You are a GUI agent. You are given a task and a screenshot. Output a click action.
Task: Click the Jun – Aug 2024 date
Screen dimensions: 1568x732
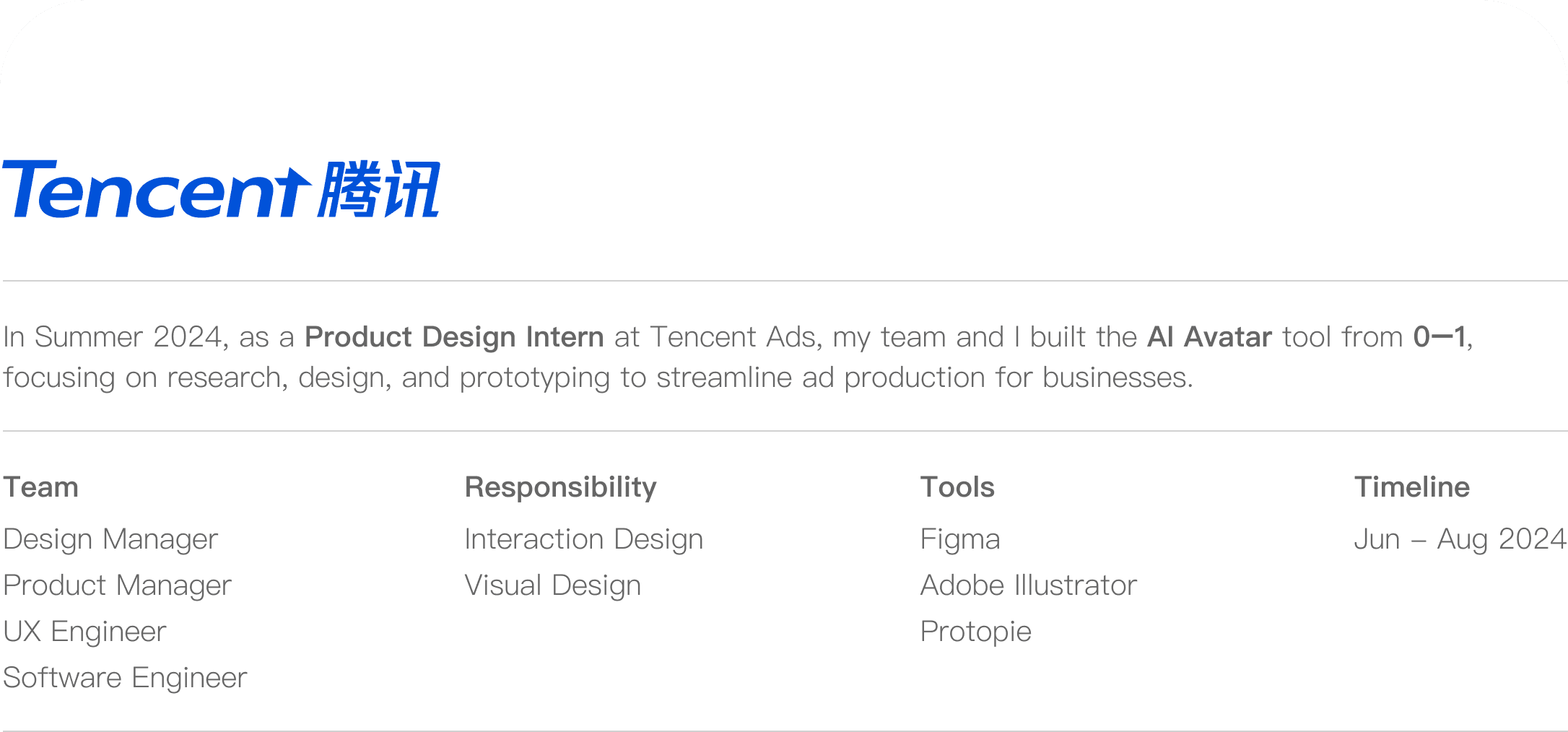pyautogui.click(x=1460, y=539)
